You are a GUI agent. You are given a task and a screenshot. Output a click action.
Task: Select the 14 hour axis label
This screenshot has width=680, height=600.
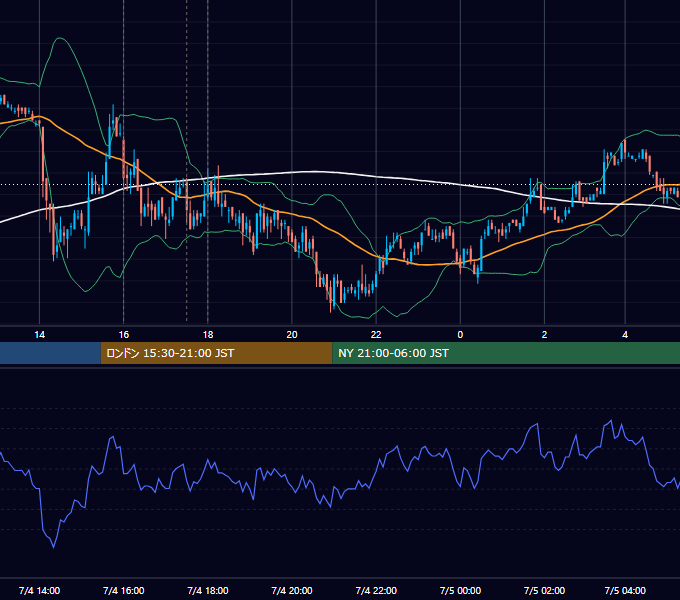39,335
